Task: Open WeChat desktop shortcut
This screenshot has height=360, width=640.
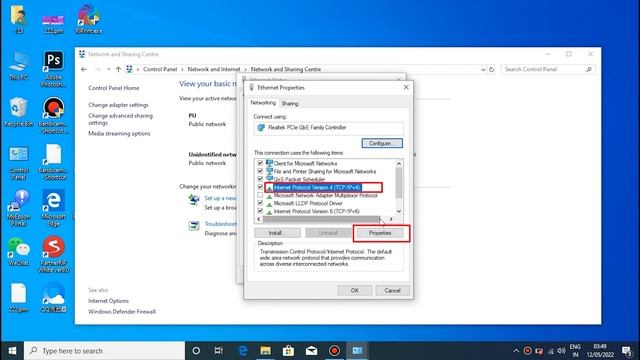Action: (x=18, y=251)
